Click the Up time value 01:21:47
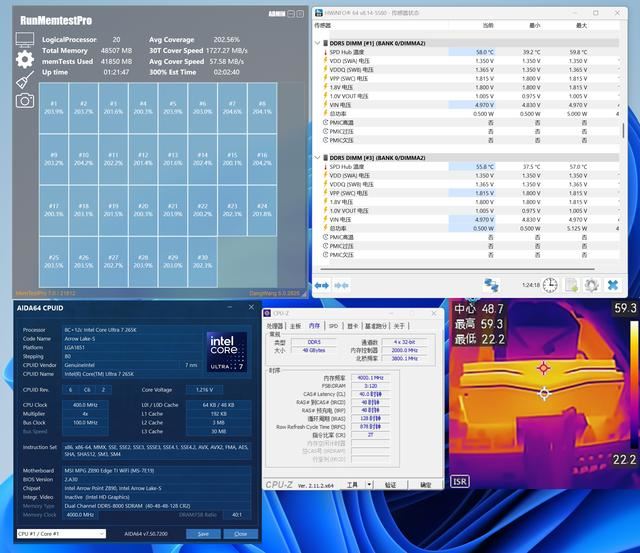The height and width of the screenshot is (553, 640). [116, 72]
